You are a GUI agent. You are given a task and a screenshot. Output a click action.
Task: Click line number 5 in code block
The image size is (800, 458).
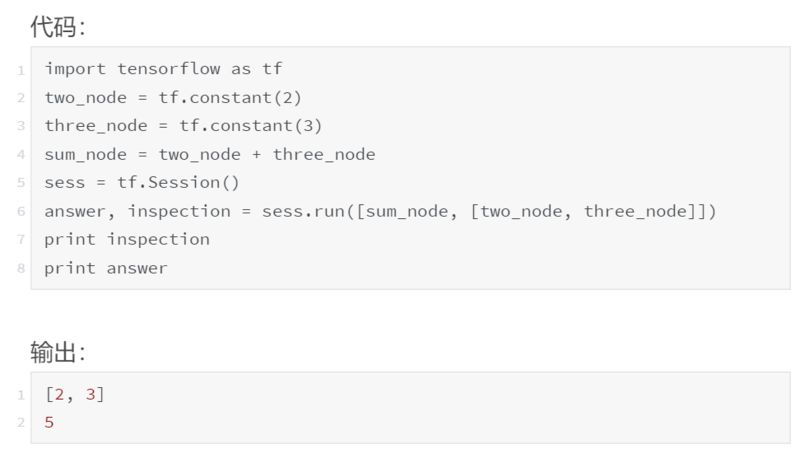20,183
